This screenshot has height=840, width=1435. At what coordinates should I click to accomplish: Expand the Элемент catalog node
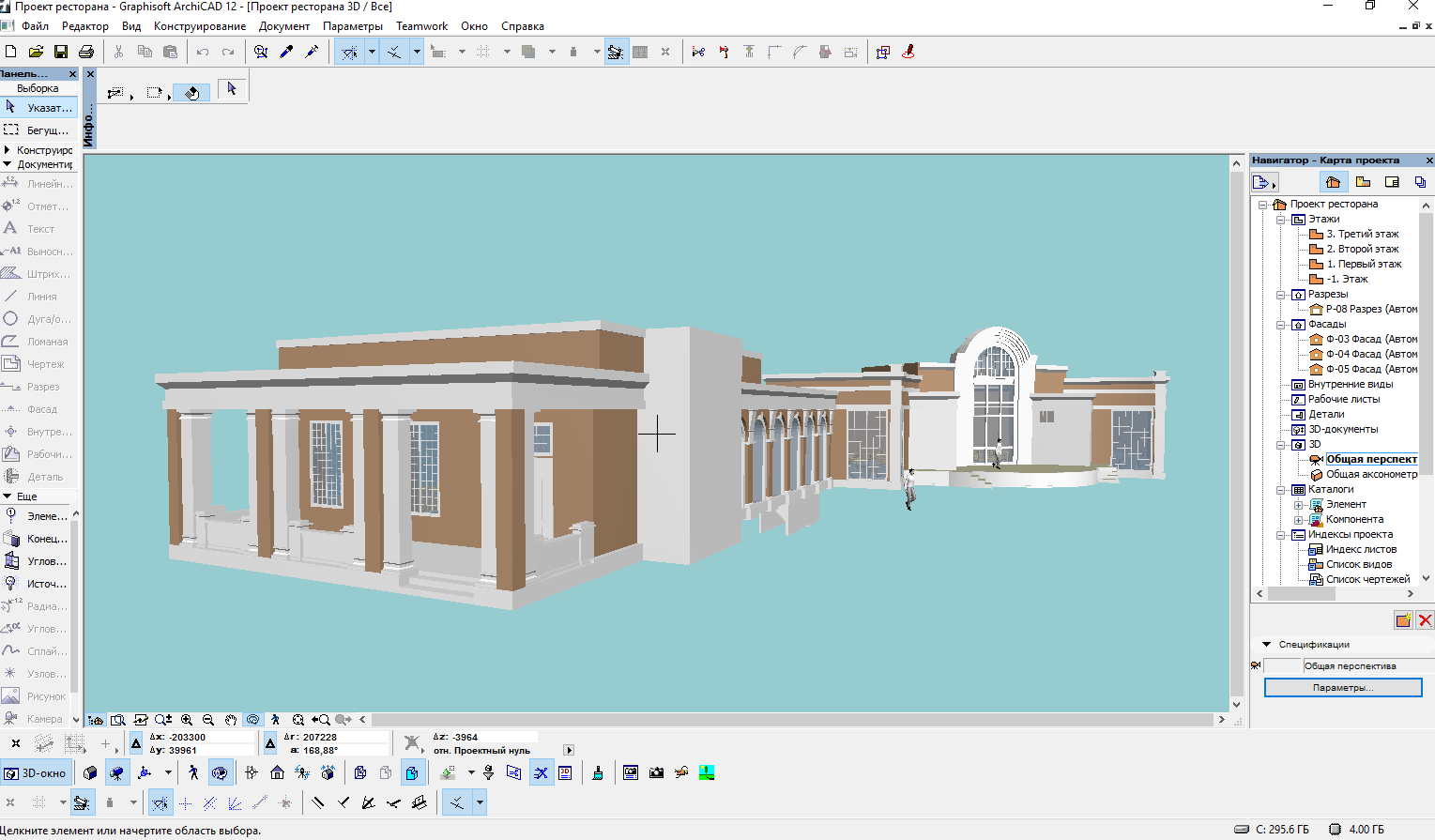[1298, 504]
